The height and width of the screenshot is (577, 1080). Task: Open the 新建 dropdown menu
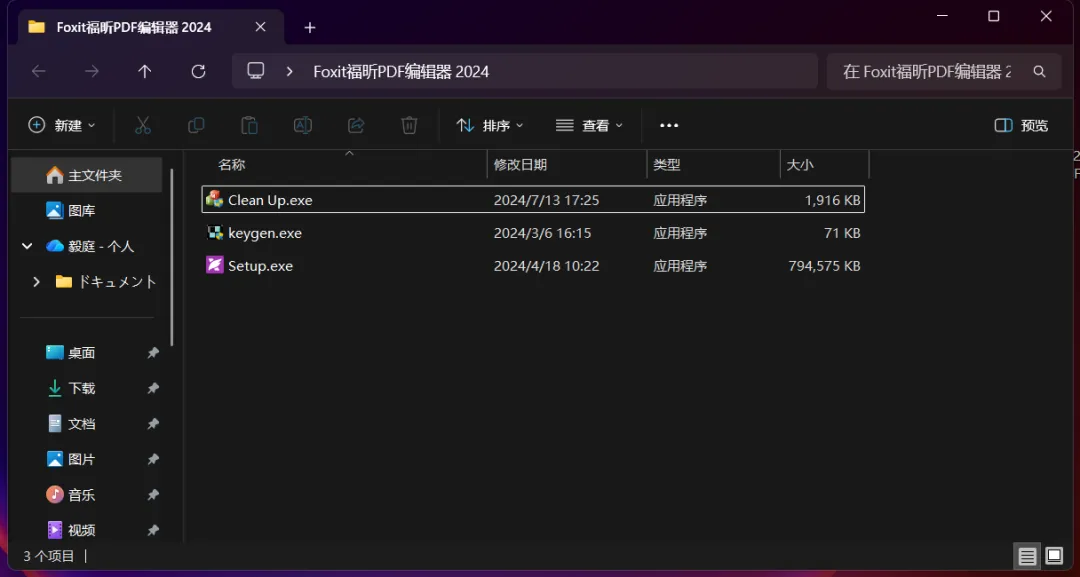(62, 125)
